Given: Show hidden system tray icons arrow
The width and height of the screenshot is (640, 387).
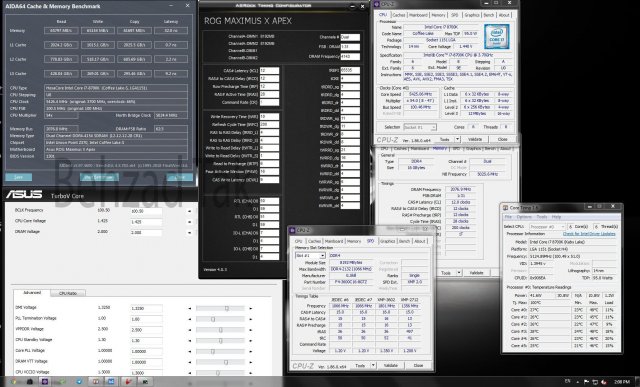Looking at the screenshot, I should click(578, 382).
